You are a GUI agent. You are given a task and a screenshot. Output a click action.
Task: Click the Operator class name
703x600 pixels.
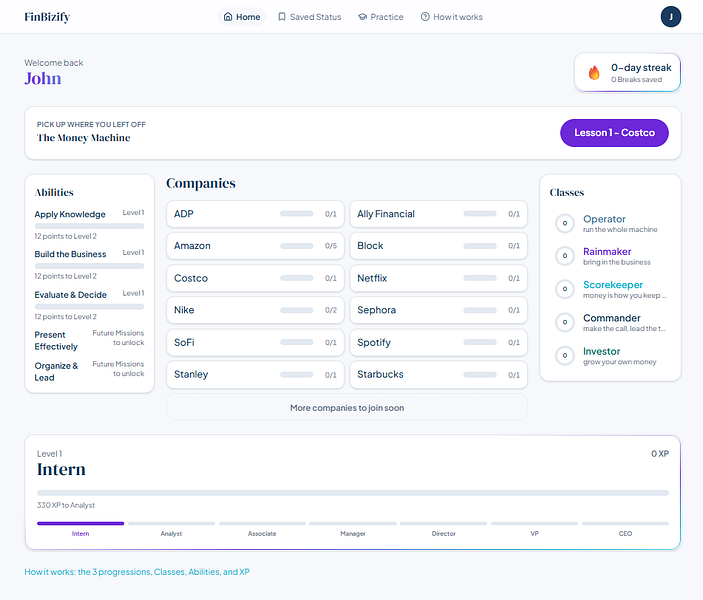click(x=604, y=219)
